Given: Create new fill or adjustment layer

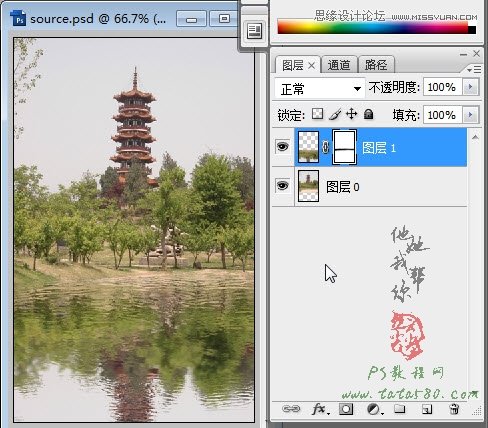Looking at the screenshot, I should click(x=374, y=409).
